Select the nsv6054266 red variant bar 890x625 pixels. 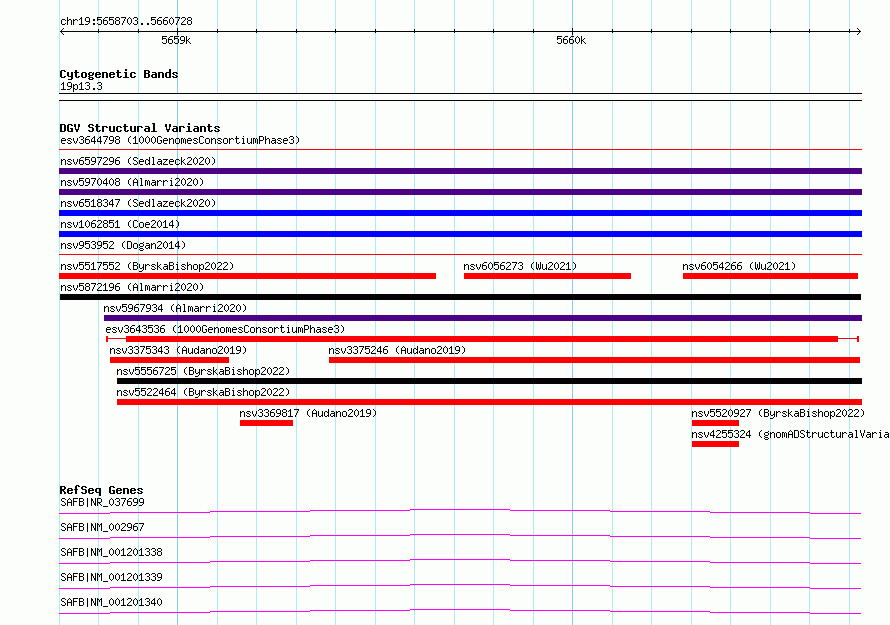click(x=770, y=276)
